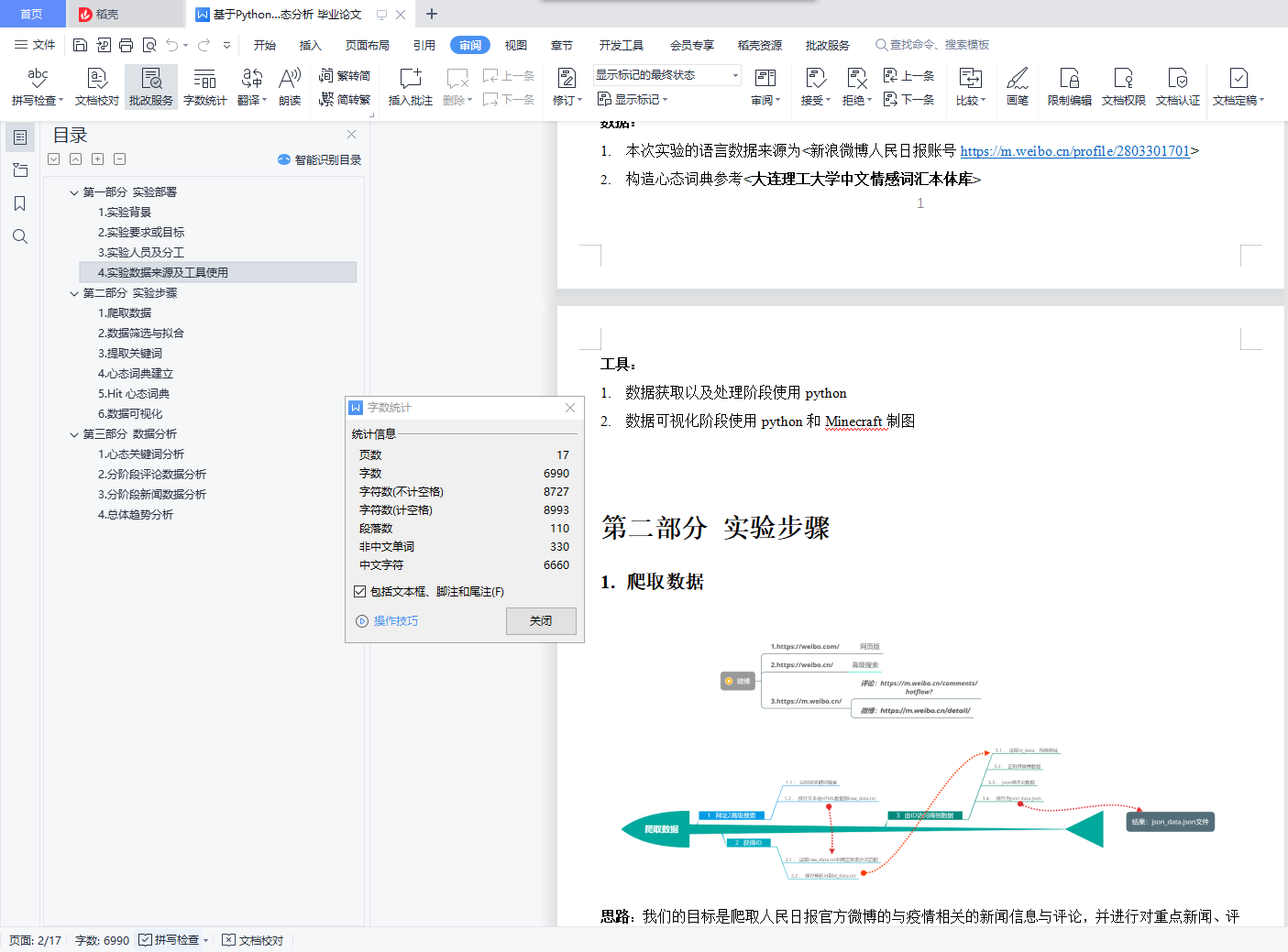Collapse the 第三部分 数据分析 tree node
This screenshot has width=1288, height=952.
coord(74,434)
